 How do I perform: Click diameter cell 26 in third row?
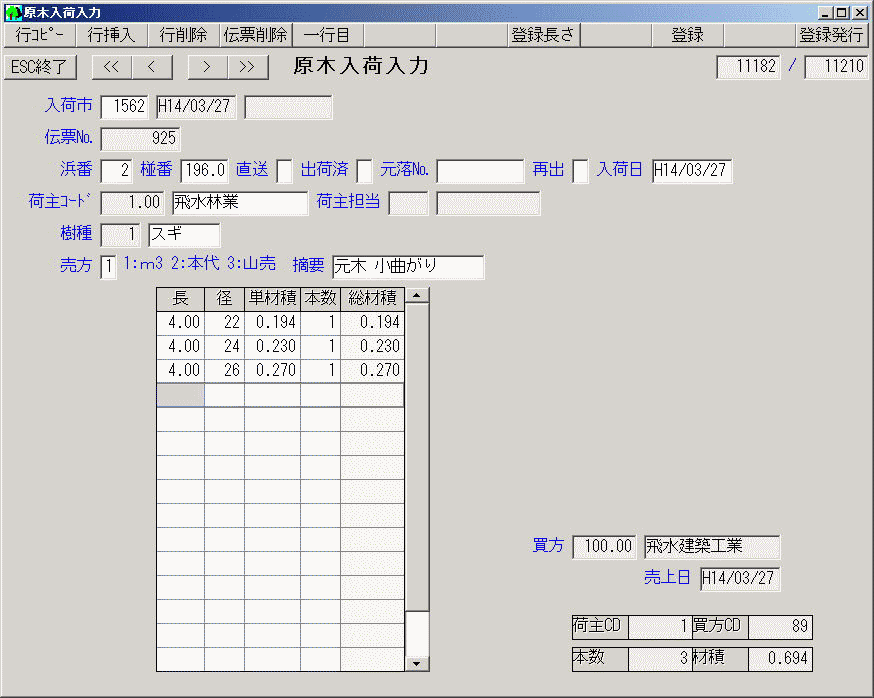224,371
